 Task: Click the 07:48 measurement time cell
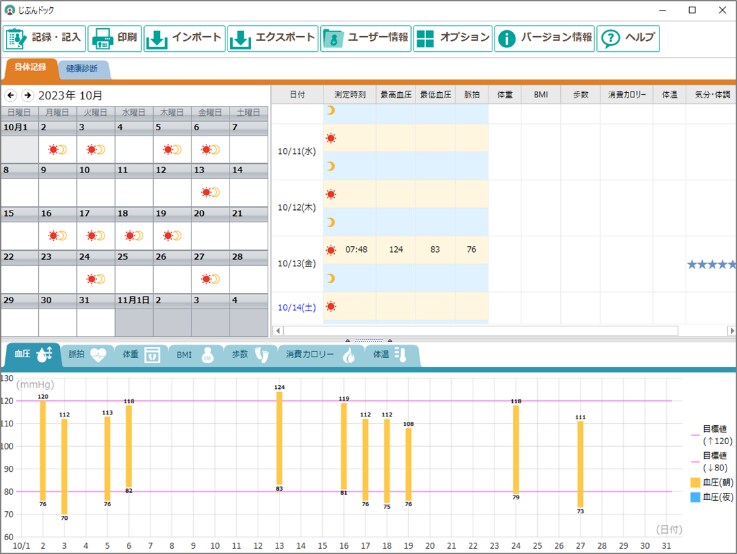click(356, 250)
